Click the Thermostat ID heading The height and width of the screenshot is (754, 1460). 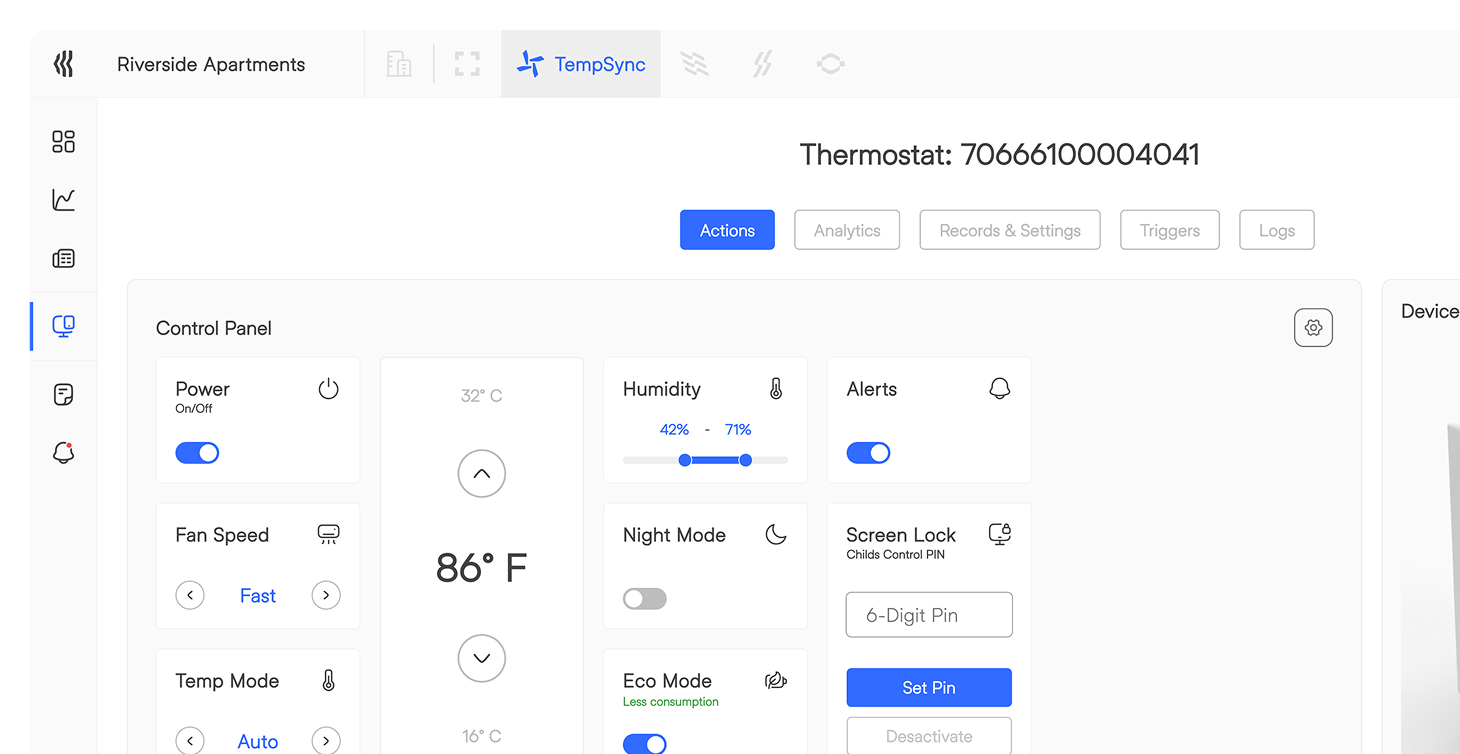(x=1000, y=155)
